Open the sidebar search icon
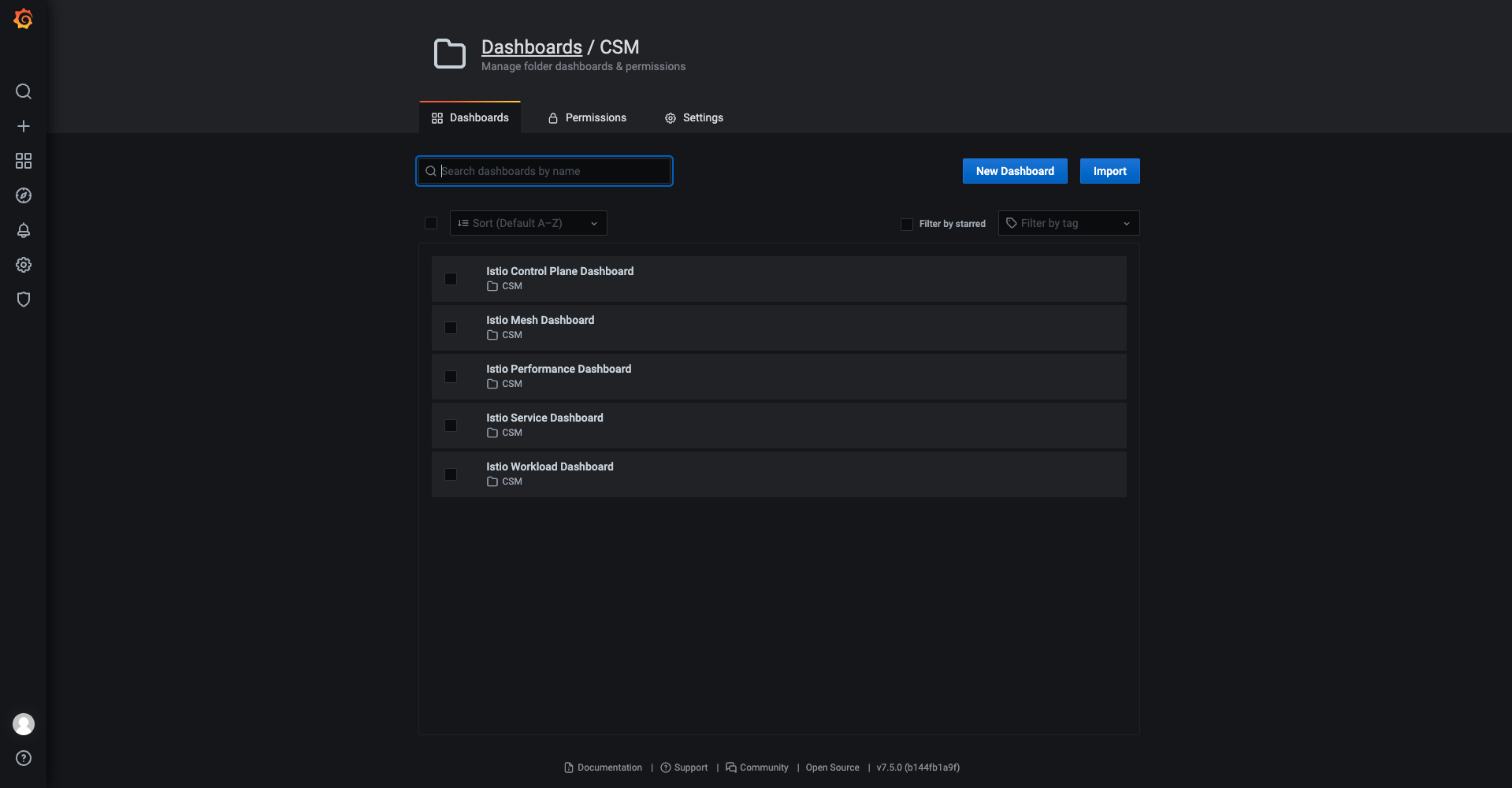This screenshot has height=788, width=1512. tap(24, 91)
